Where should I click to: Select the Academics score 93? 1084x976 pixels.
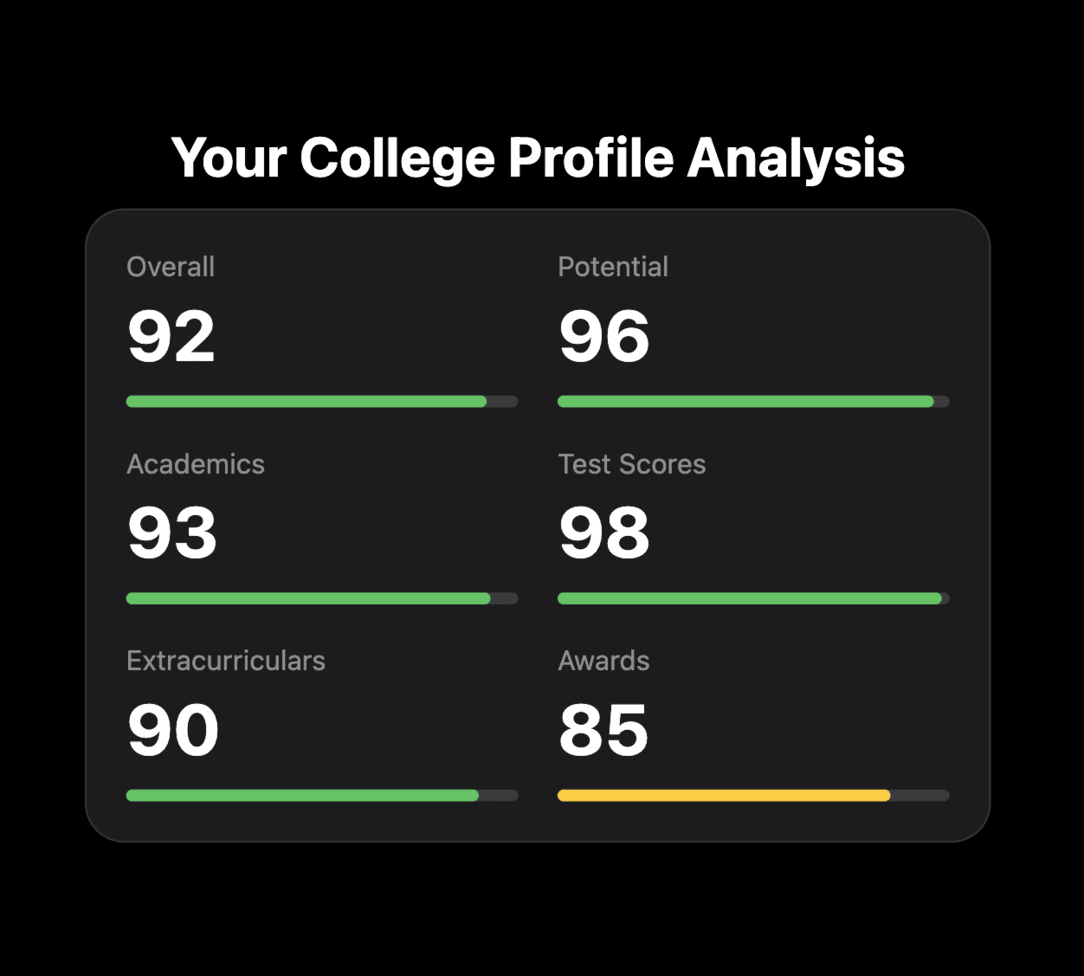point(172,533)
